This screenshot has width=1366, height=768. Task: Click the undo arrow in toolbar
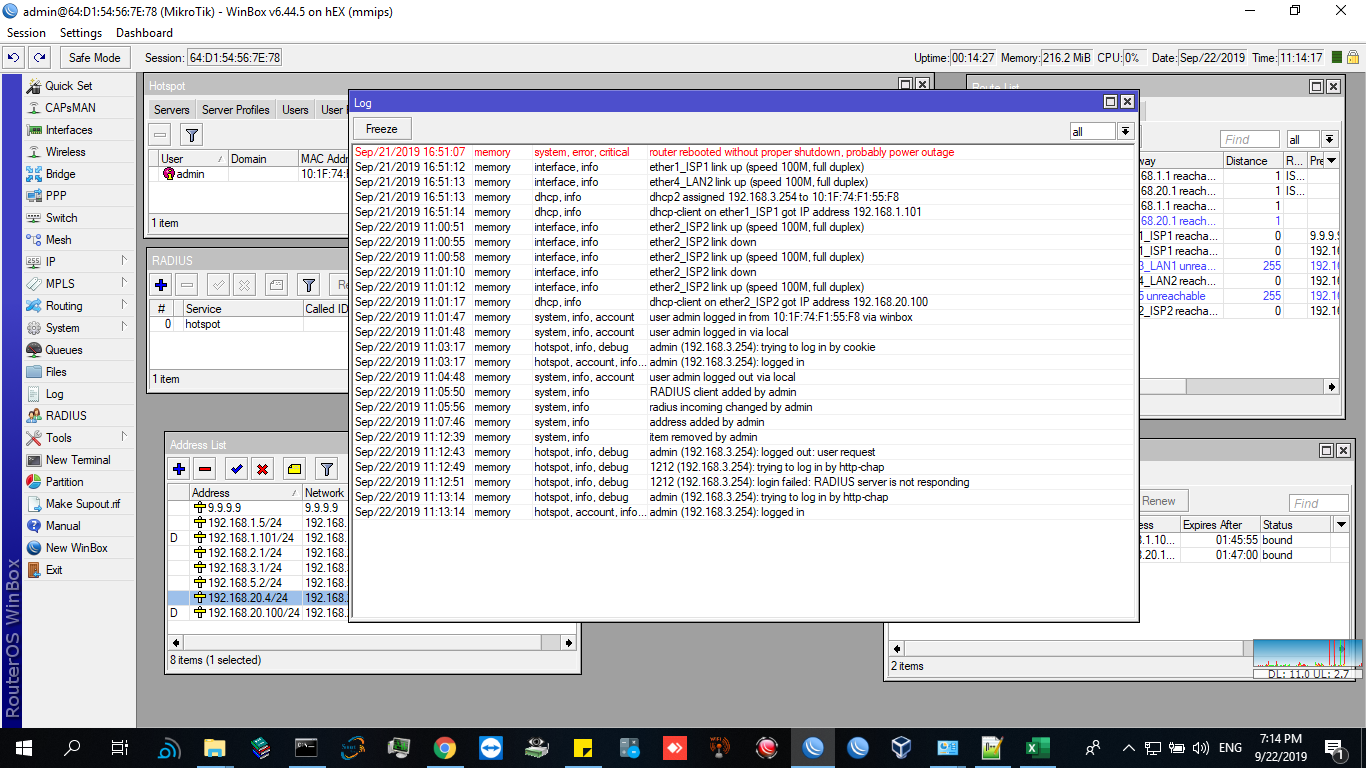point(14,58)
